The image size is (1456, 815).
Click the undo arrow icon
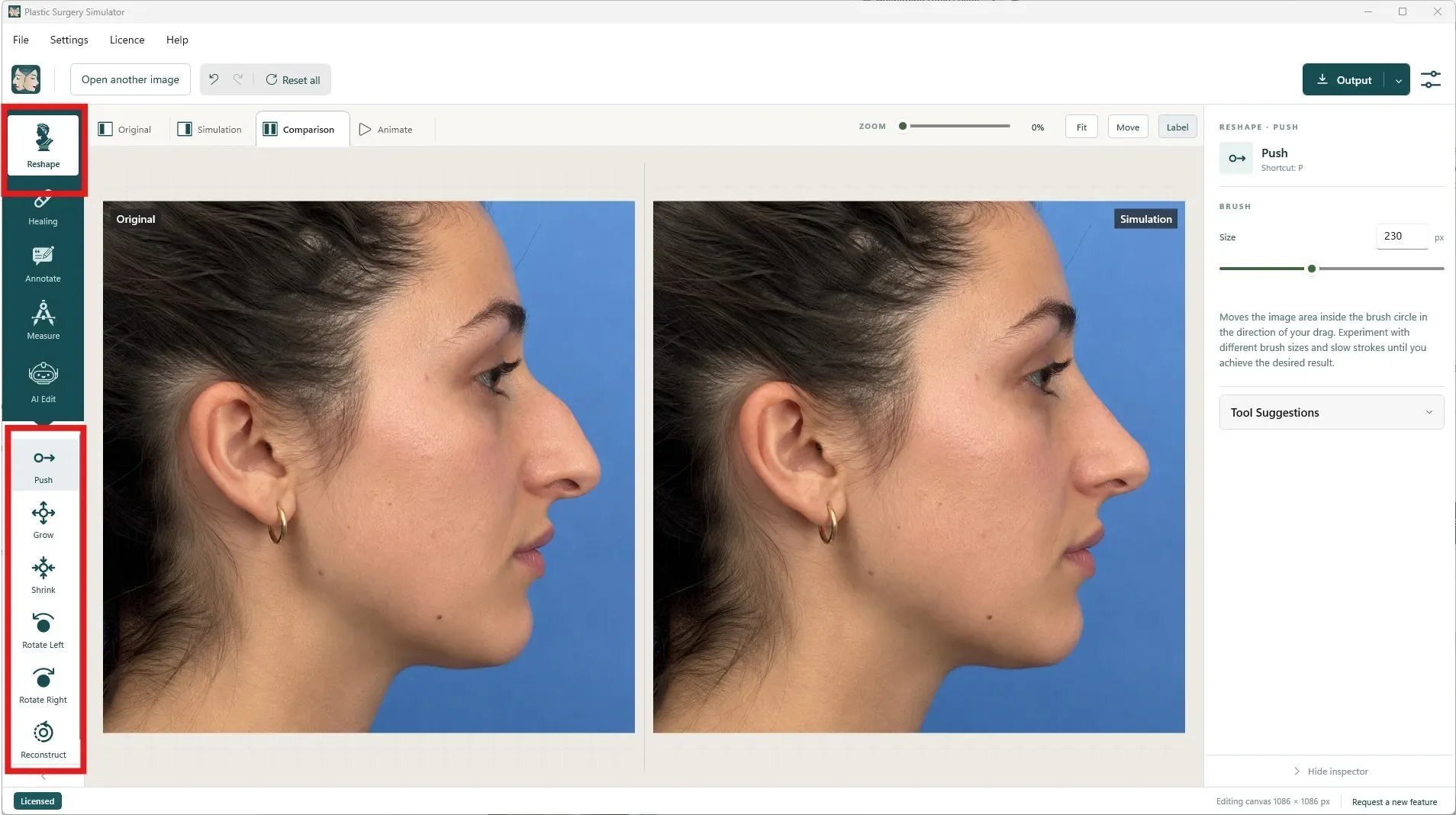pos(214,79)
